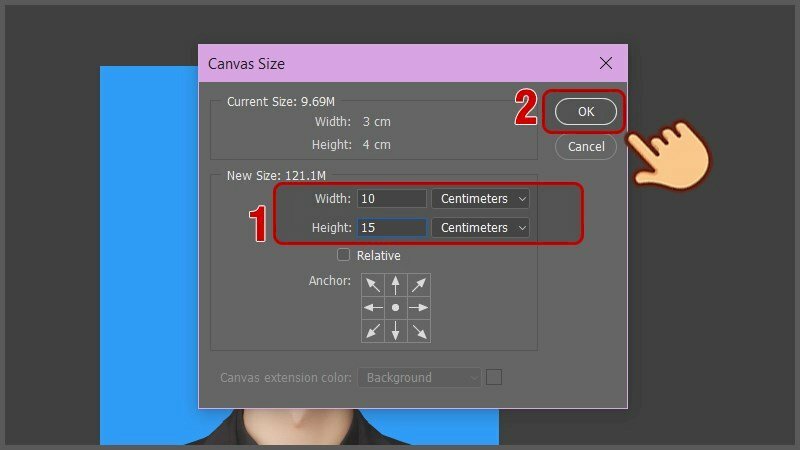Image resolution: width=800 pixels, height=450 pixels.
Task: Open the Height units Centimeters dropdown
Action: [x=482, y=227]
